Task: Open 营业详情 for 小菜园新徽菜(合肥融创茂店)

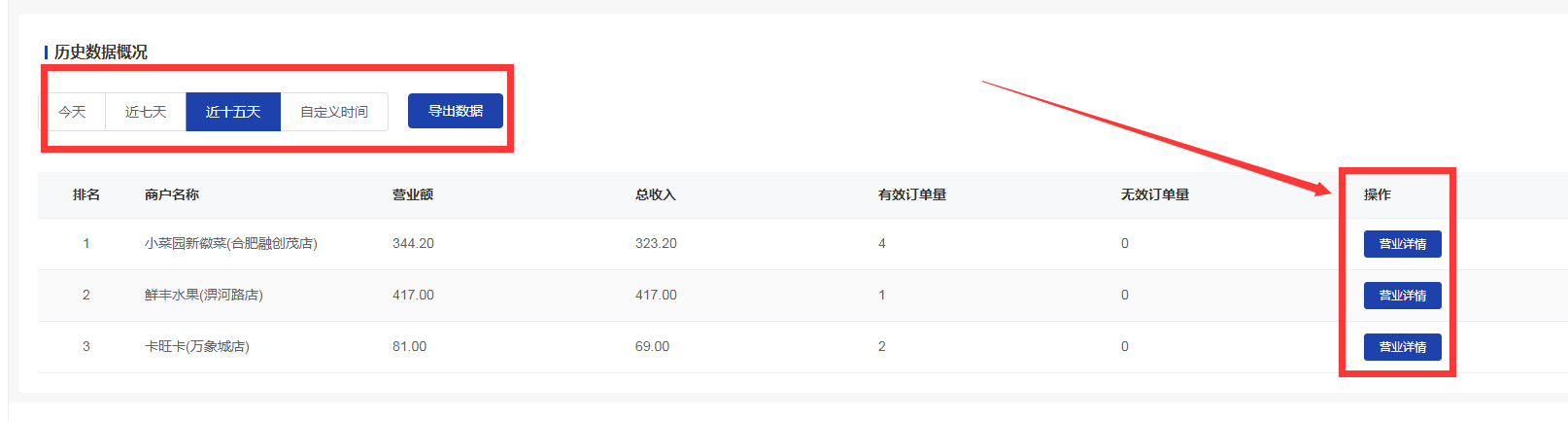Action: coord(1403,244)
